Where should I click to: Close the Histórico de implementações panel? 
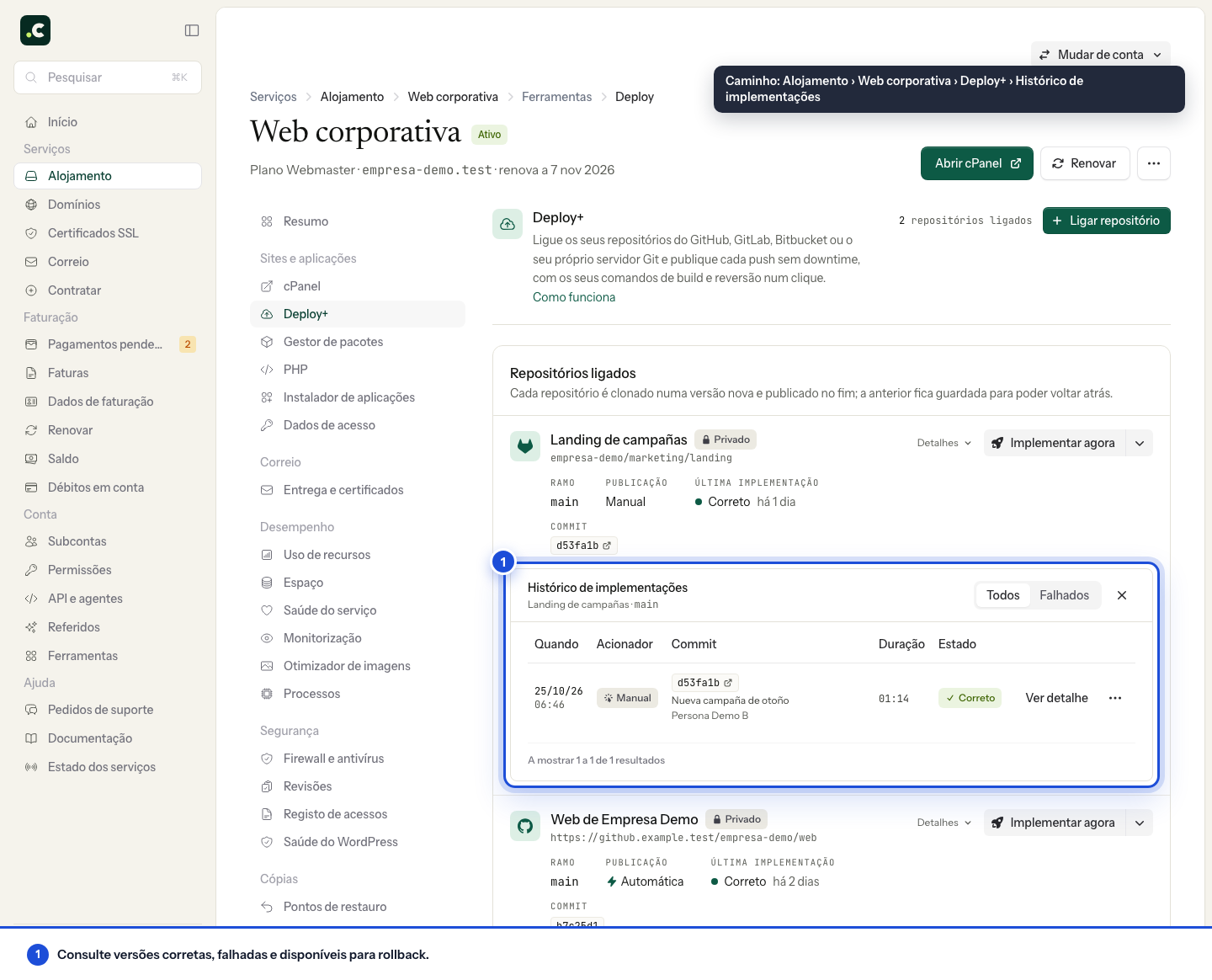click(1122, 595)
